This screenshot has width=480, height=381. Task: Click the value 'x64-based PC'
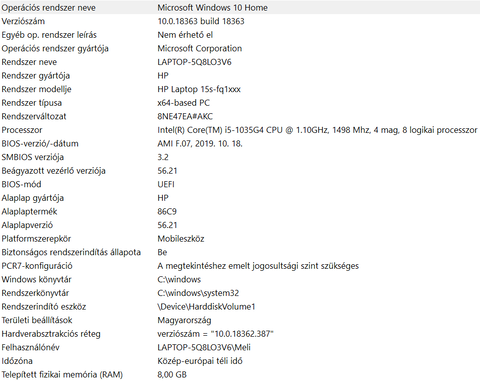click(184, 103)
